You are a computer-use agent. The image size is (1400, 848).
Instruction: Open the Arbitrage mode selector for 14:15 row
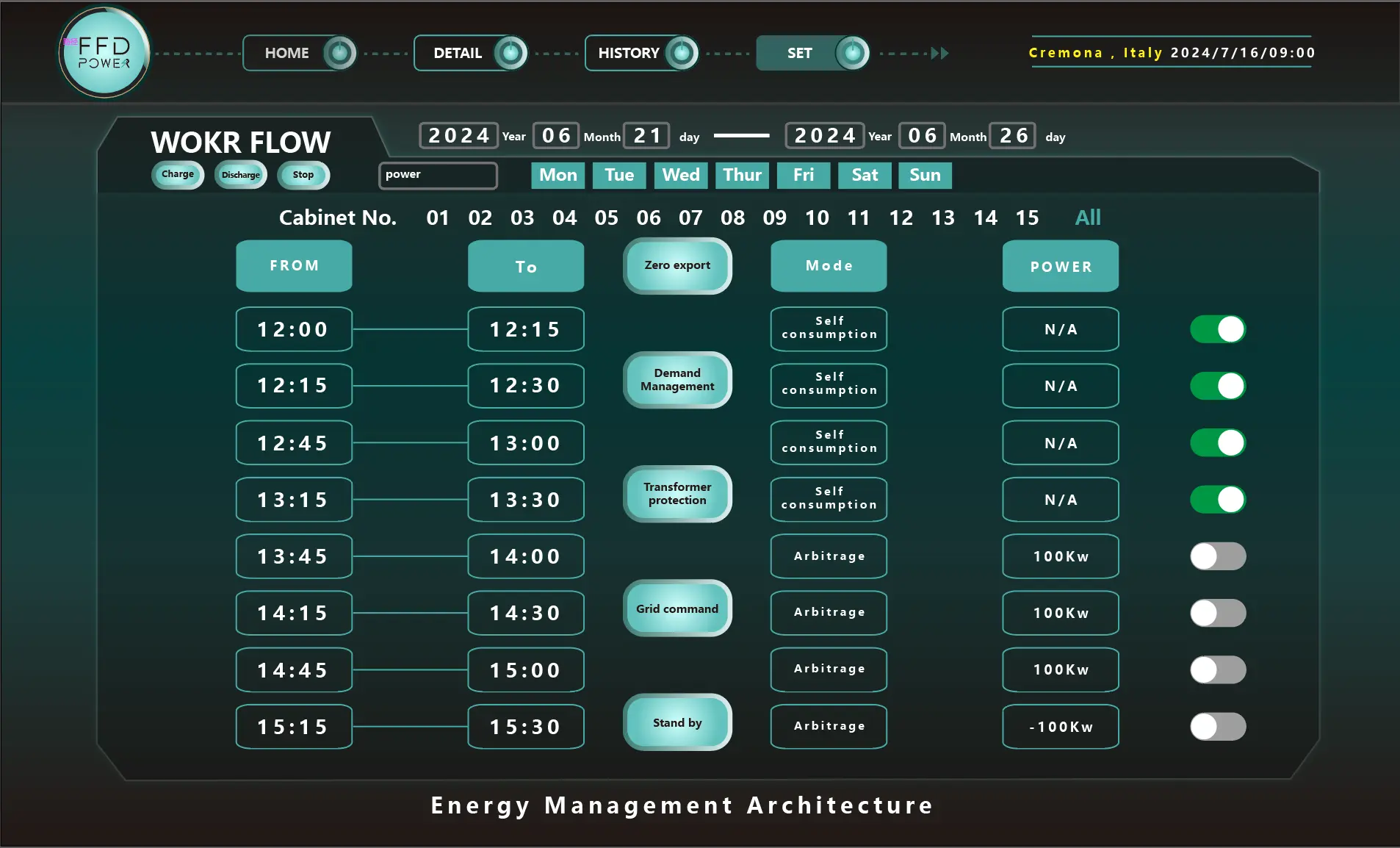pos(829,612)
